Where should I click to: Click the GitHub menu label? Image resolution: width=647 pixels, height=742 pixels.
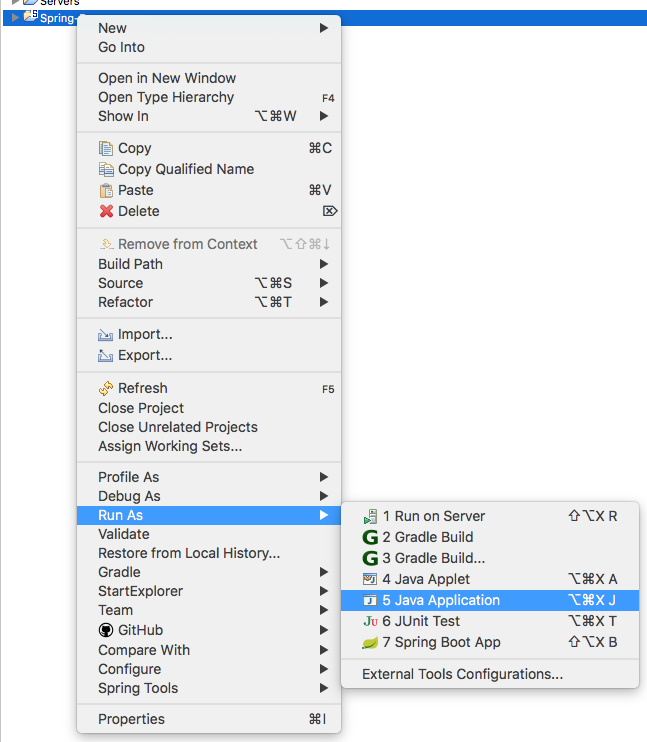coord(140,630)
